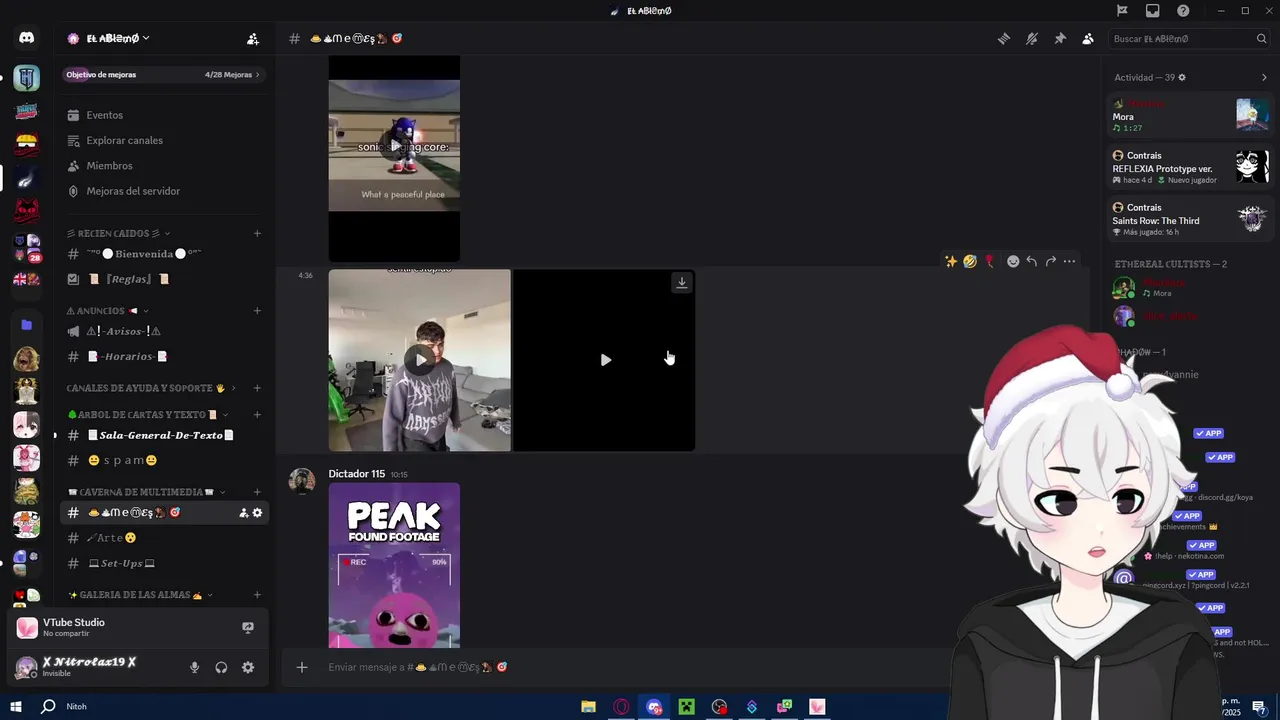Expand the Actividad panel chevron
Viewport: 1280px width, 720px height.
coord(1264,77)
